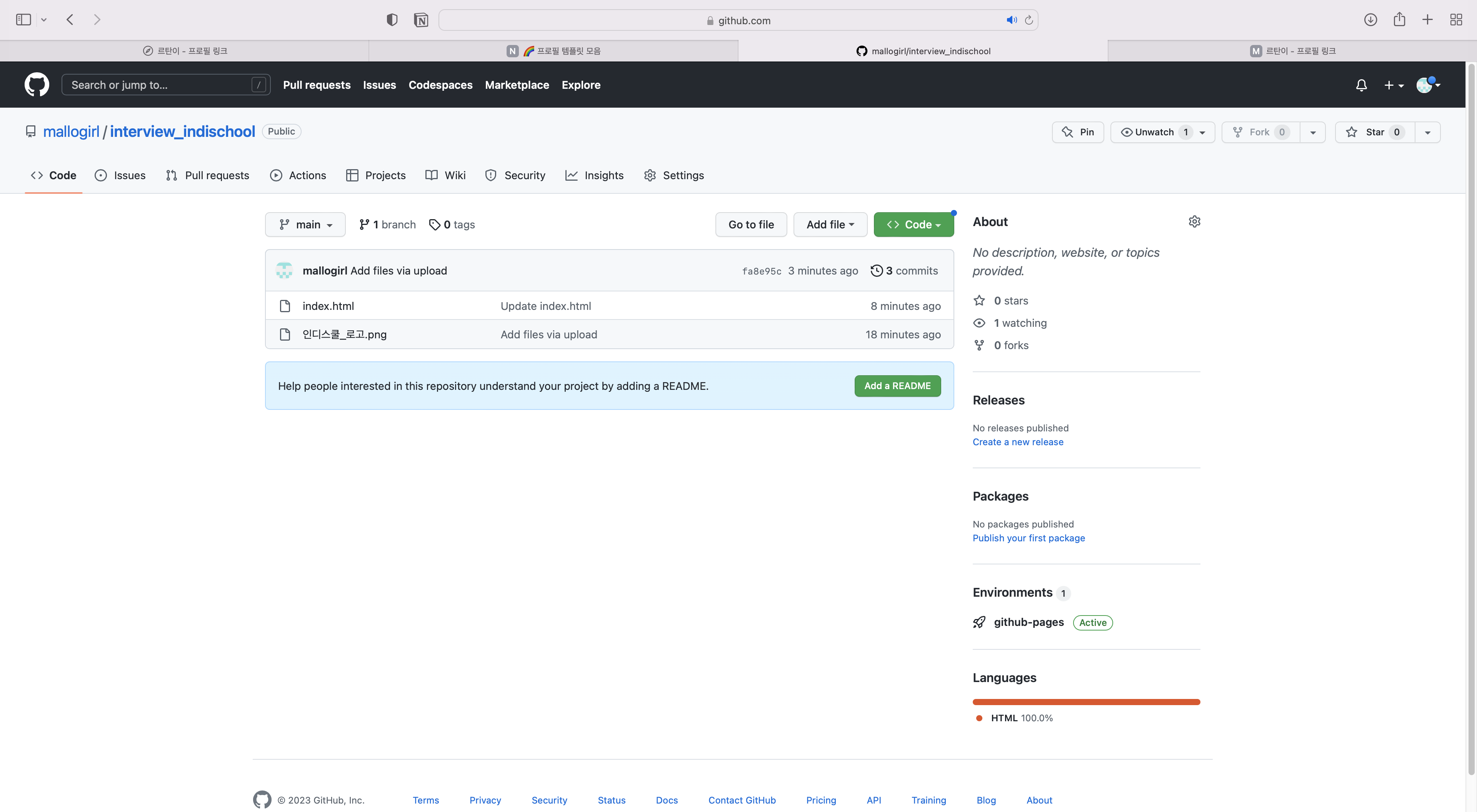Open the notifications bell
Screen dimensions: 1477x812
click(x=1361, y=85)
